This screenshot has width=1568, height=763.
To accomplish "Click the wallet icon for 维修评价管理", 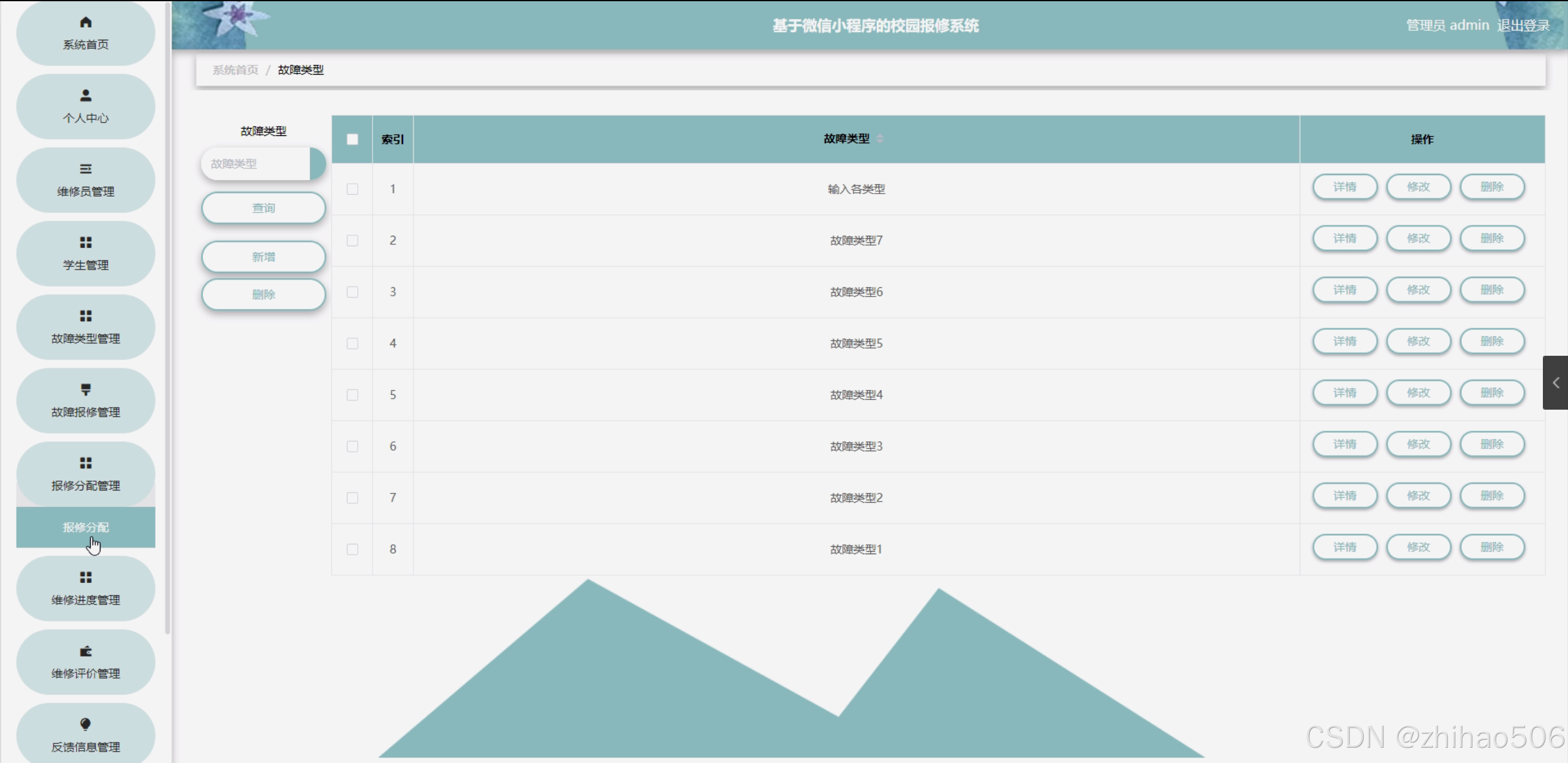I will coord(86,651).
